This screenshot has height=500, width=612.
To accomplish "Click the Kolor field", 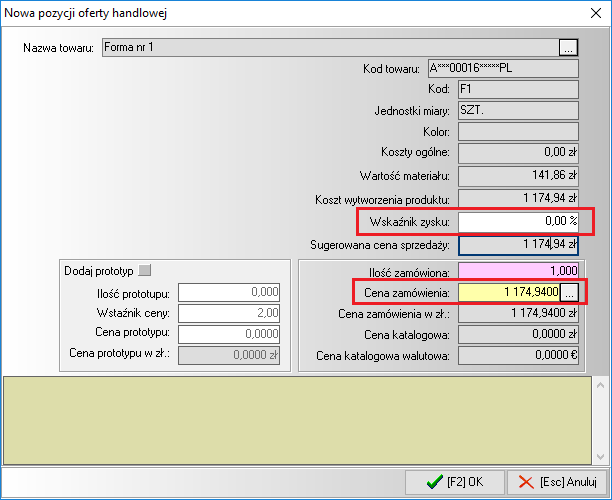I will click(x=517, y=131).
